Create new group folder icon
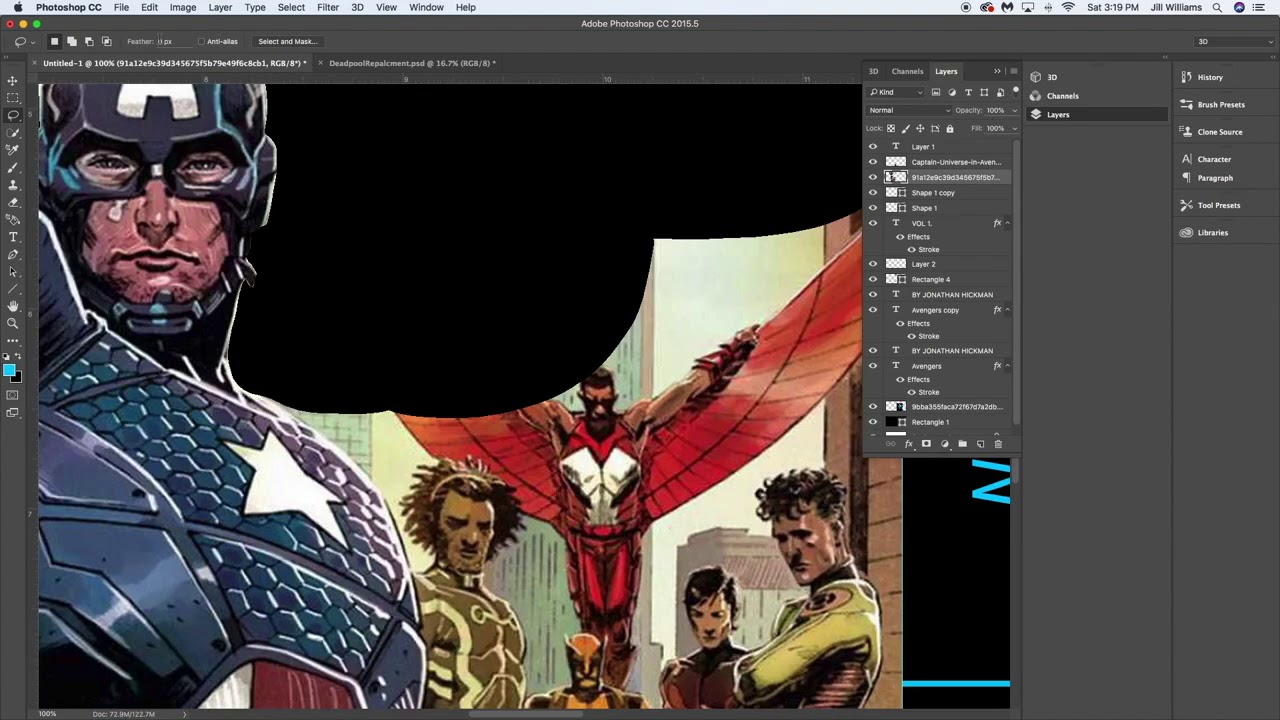The width and height of the screenshot is (1280, 720). 962,444
